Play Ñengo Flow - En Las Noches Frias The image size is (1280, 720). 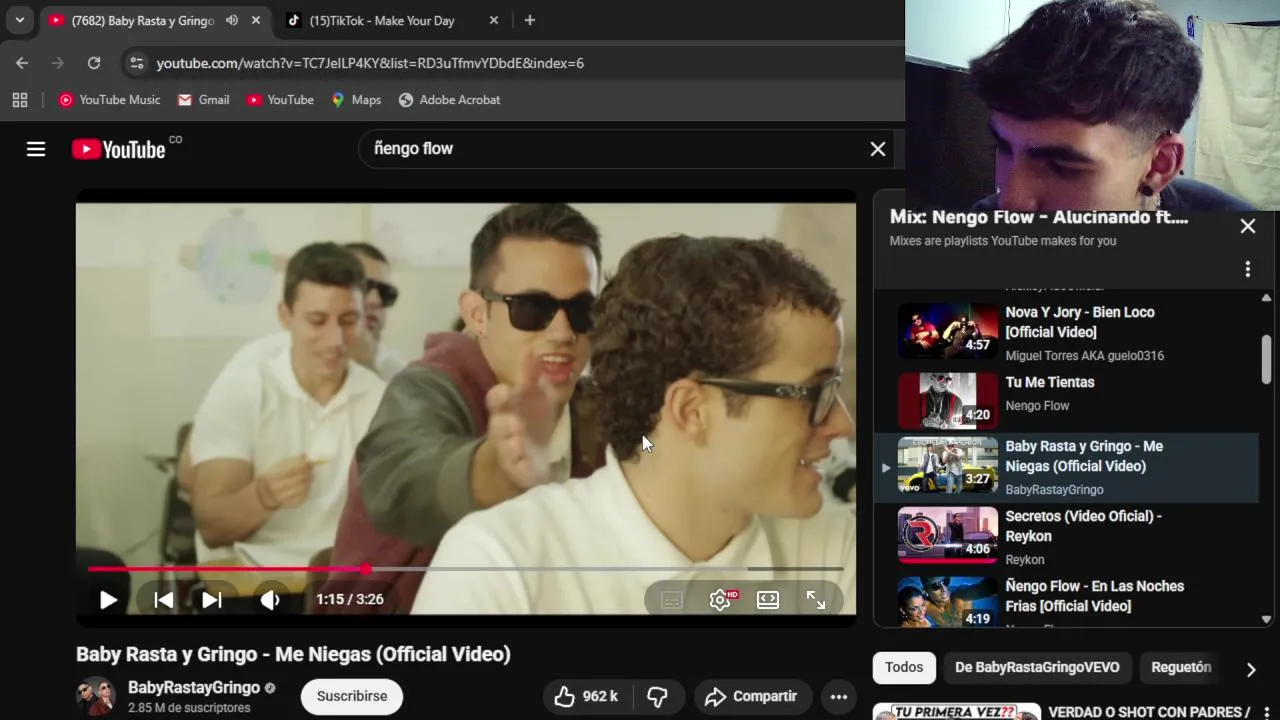[x=1066, y=600]
